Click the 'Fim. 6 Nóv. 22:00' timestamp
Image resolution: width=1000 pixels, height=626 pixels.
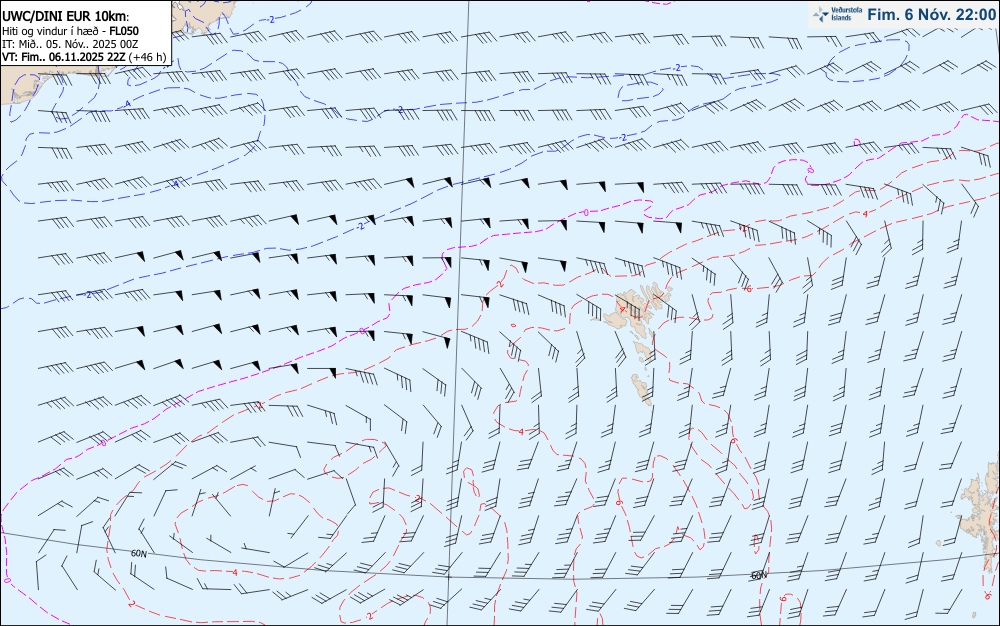[x=931, y=14]
